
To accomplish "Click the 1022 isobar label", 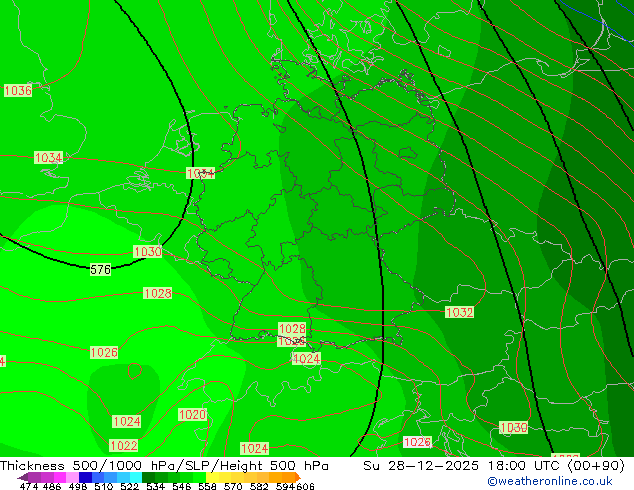I will click(124, 446).
